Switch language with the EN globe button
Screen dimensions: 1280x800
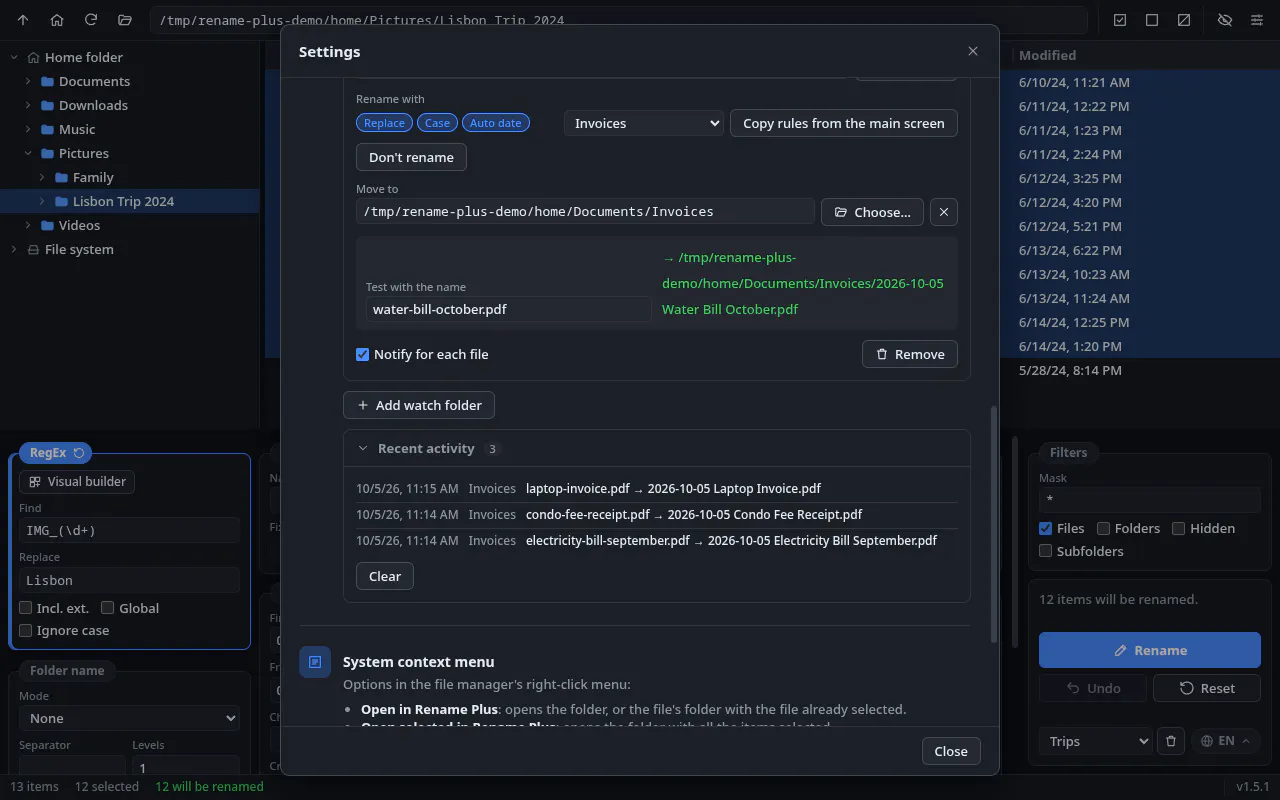pos(1226,741)
